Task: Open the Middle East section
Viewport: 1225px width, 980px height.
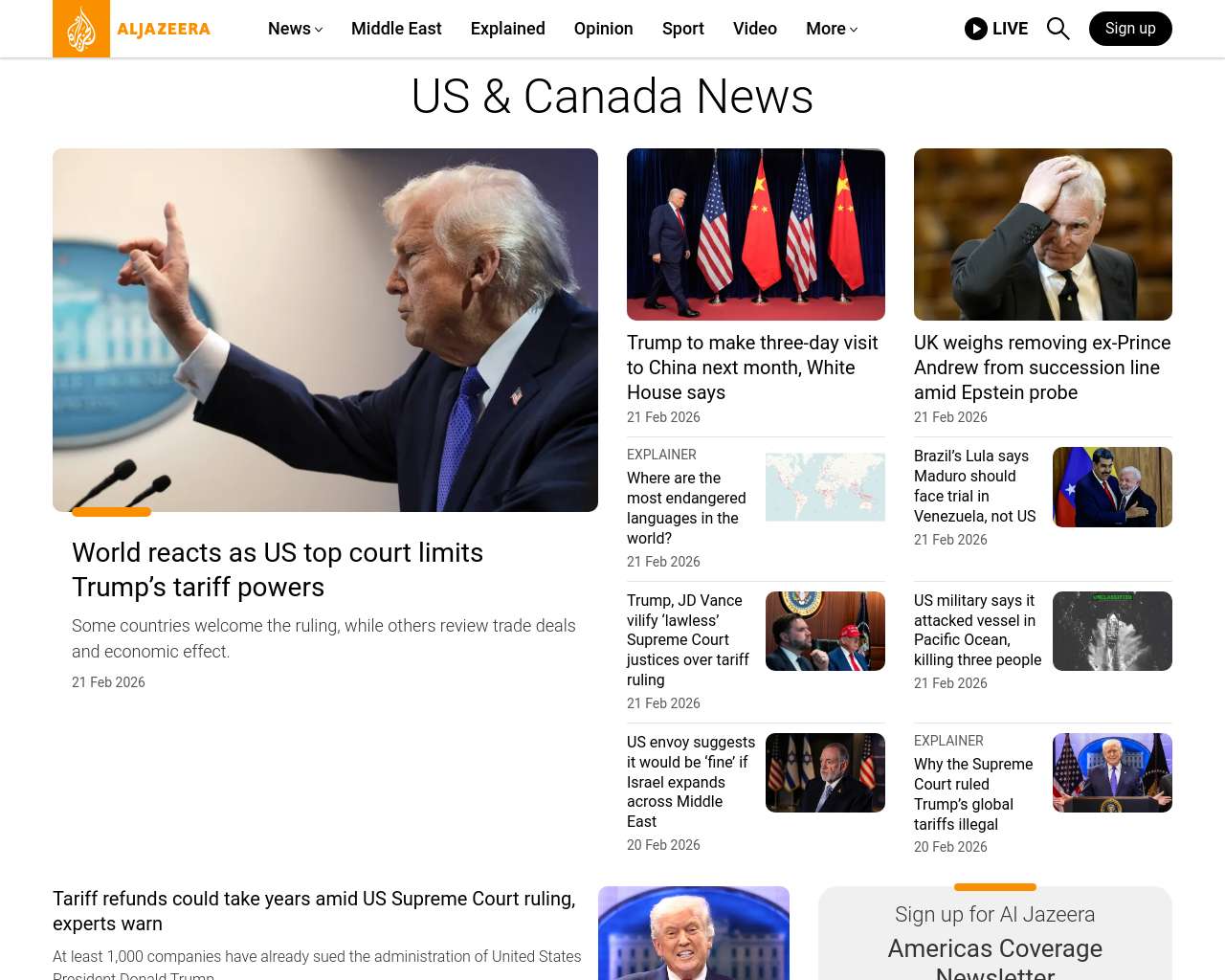Action: (396, 29)
